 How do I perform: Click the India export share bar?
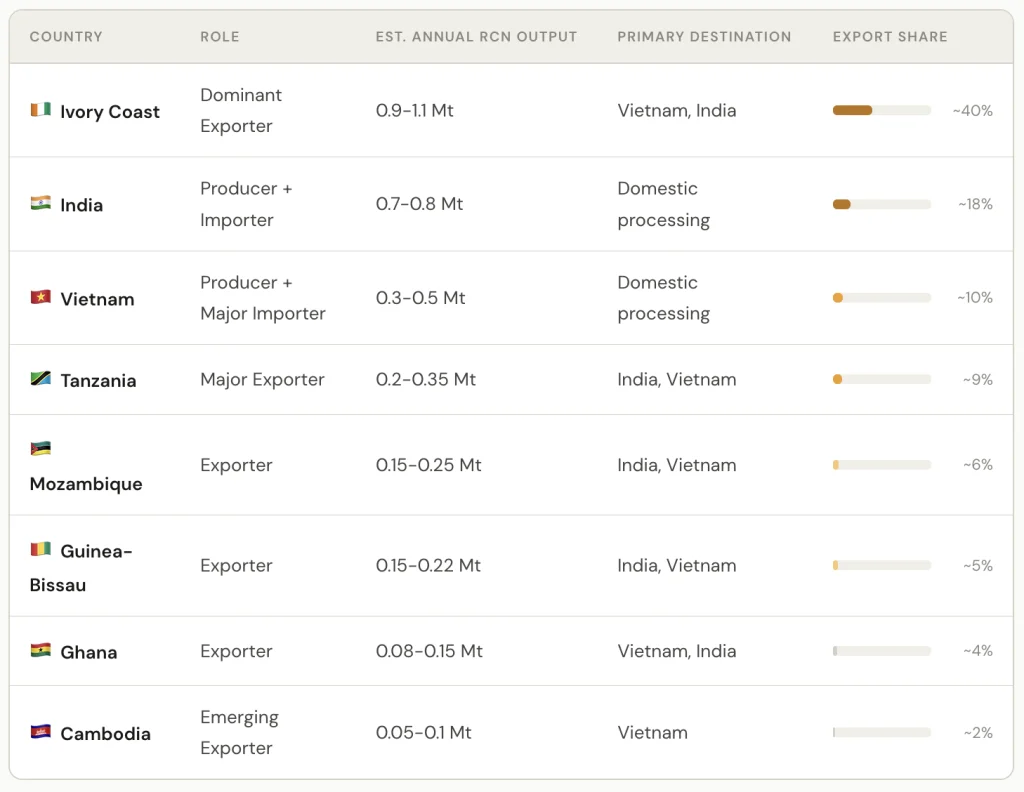(882, 204)
